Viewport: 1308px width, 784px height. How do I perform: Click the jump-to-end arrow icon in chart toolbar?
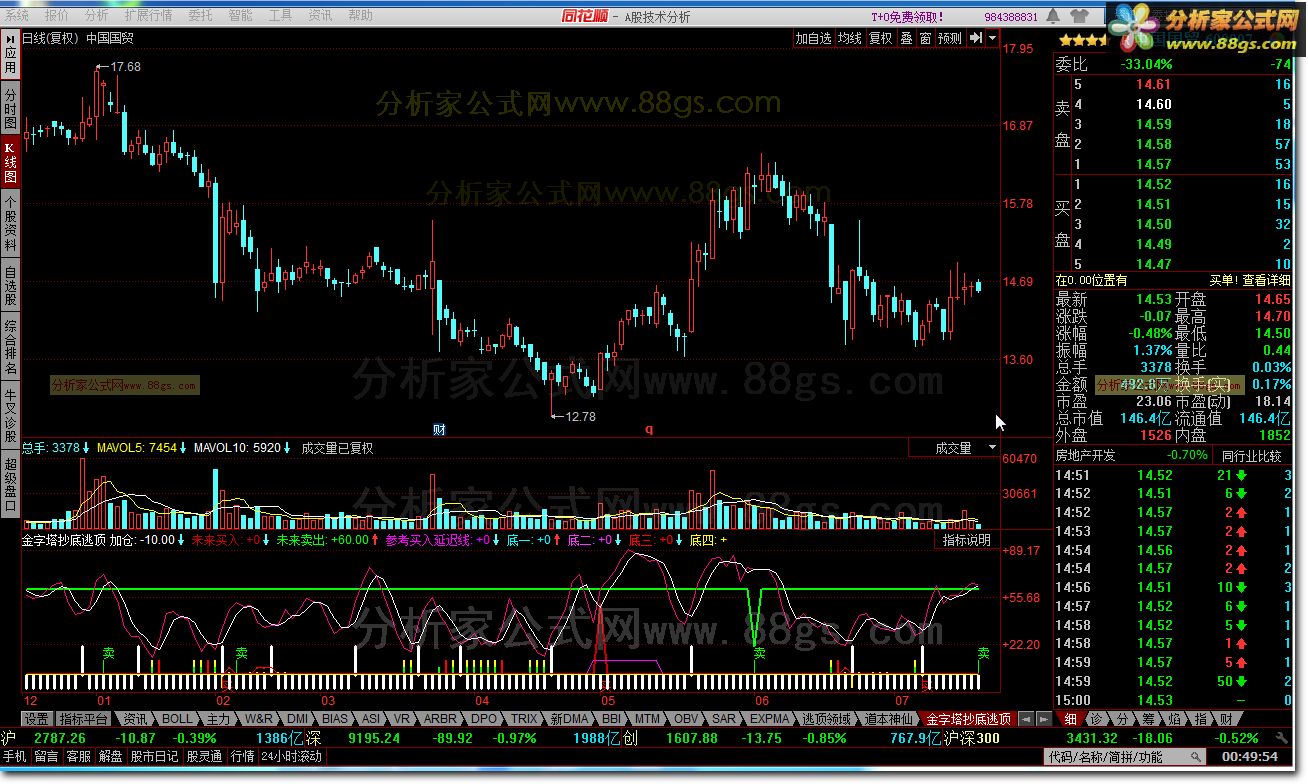[x=976, y=38]
